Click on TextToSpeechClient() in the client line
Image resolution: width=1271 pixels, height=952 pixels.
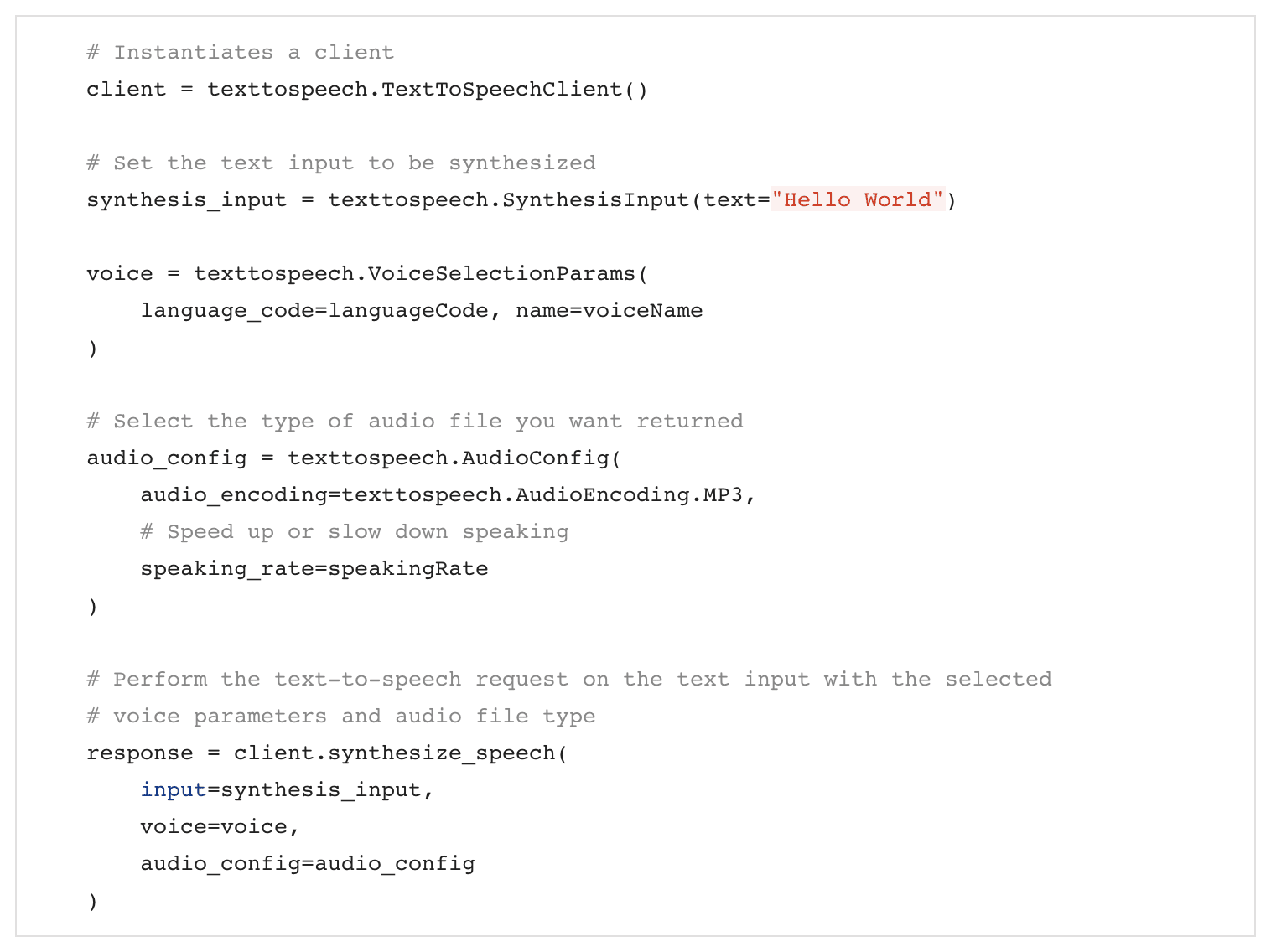514,90
